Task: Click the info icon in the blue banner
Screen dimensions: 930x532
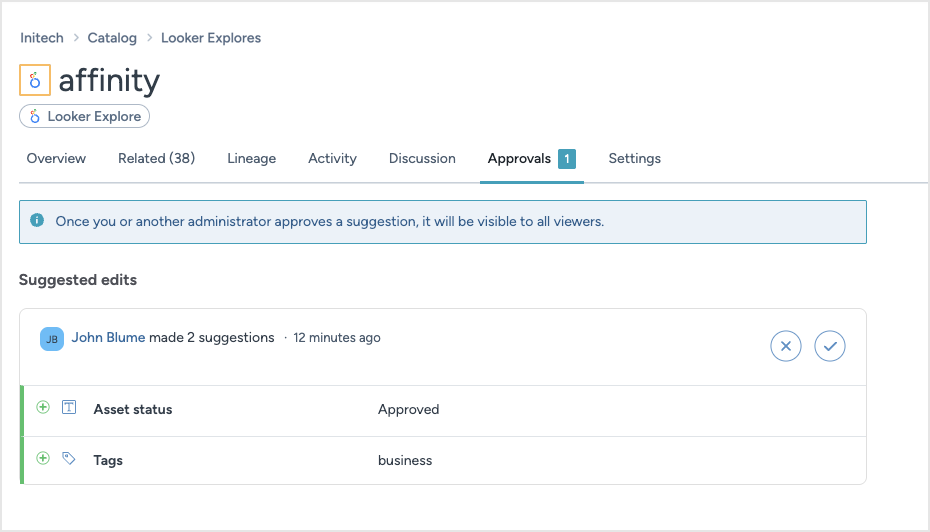Action: click(37, 221)
